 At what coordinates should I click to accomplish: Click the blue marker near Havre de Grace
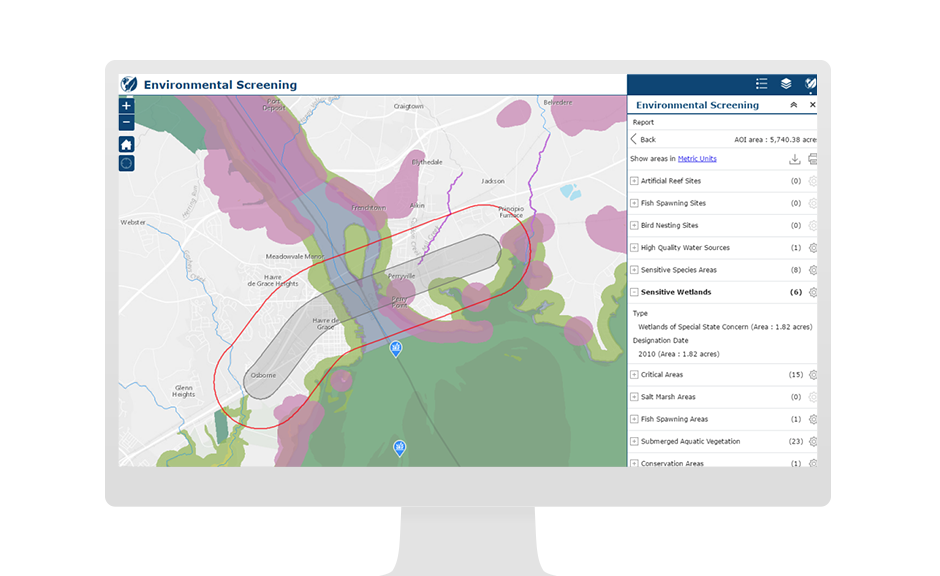click(x=396, y=348)
